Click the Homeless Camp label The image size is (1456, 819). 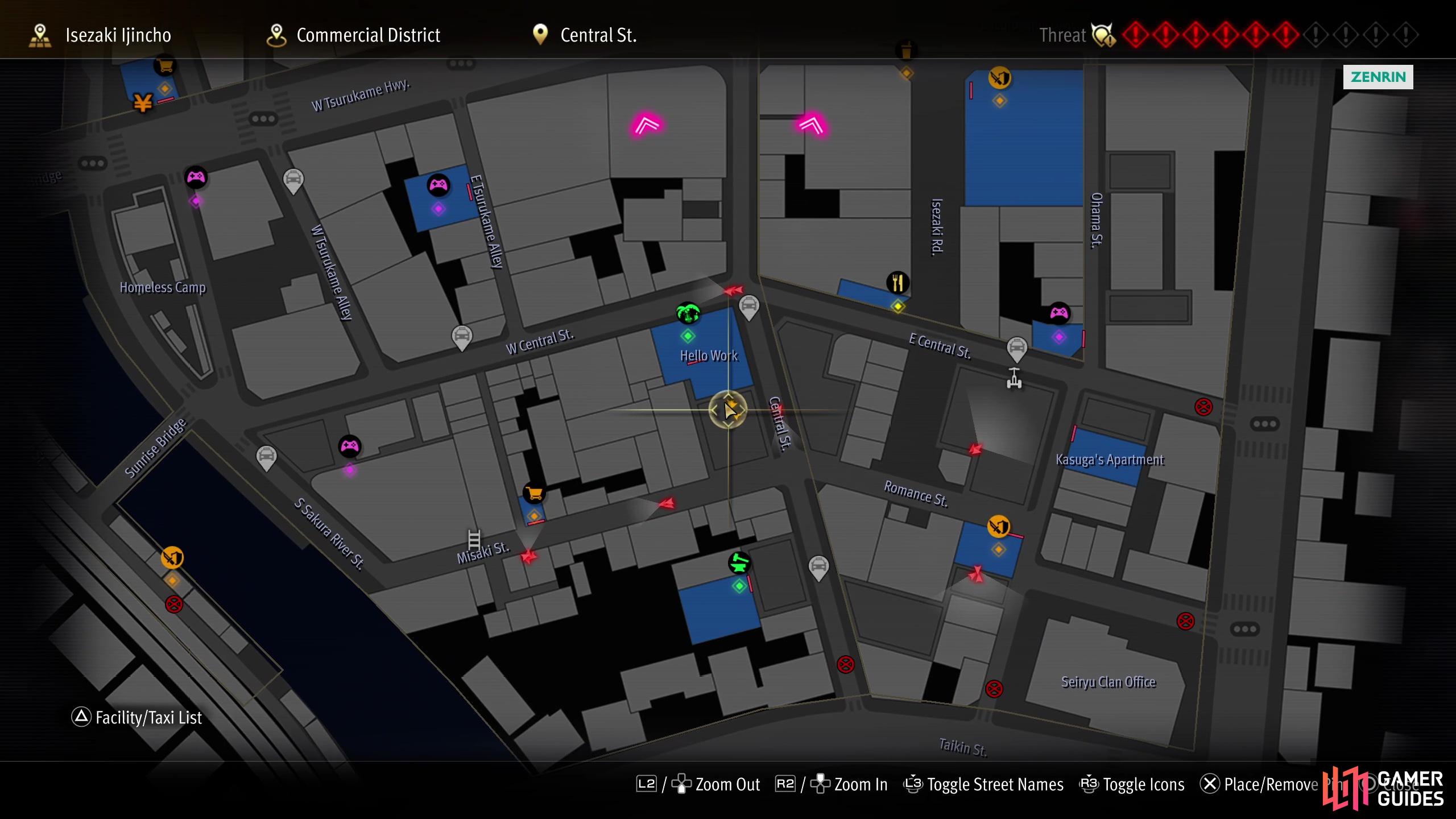(x=163, y=287)
